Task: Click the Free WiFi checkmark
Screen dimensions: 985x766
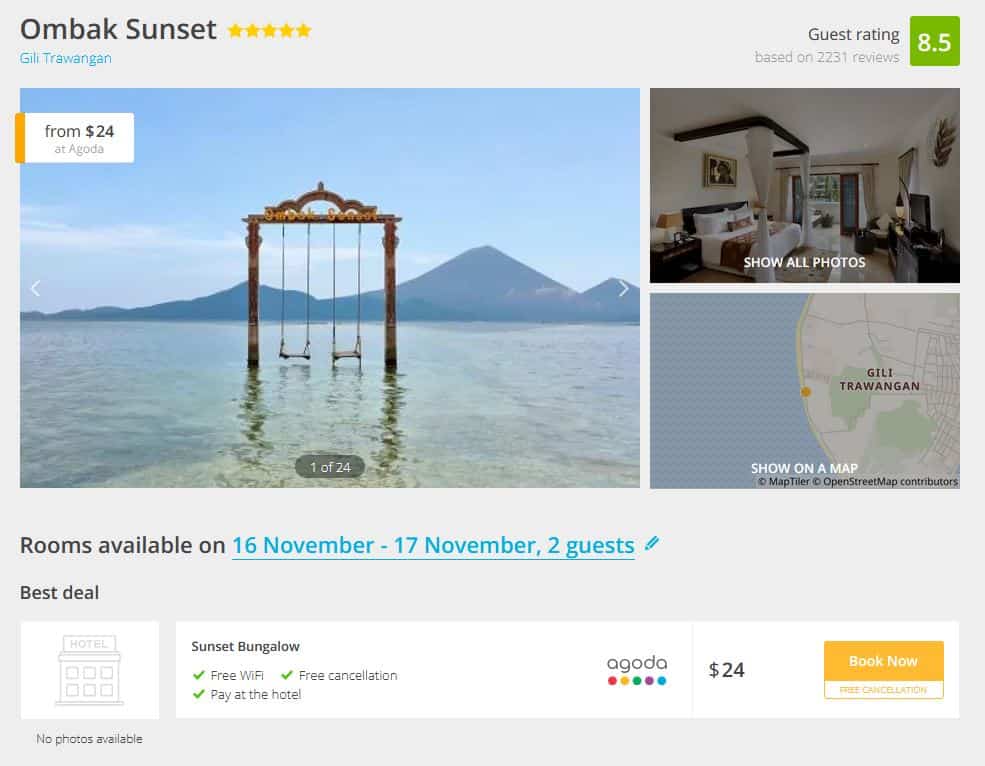Action: (199, 675)
